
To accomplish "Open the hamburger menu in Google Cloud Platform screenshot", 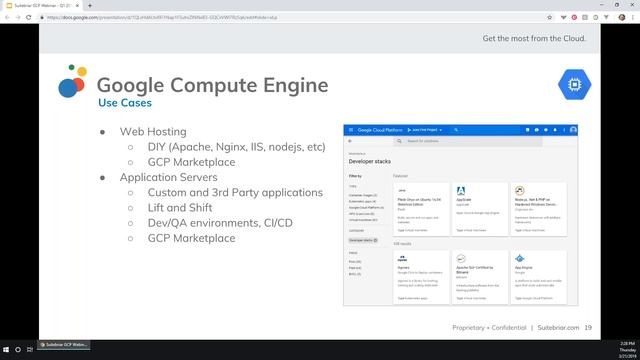I will point(351,130).
